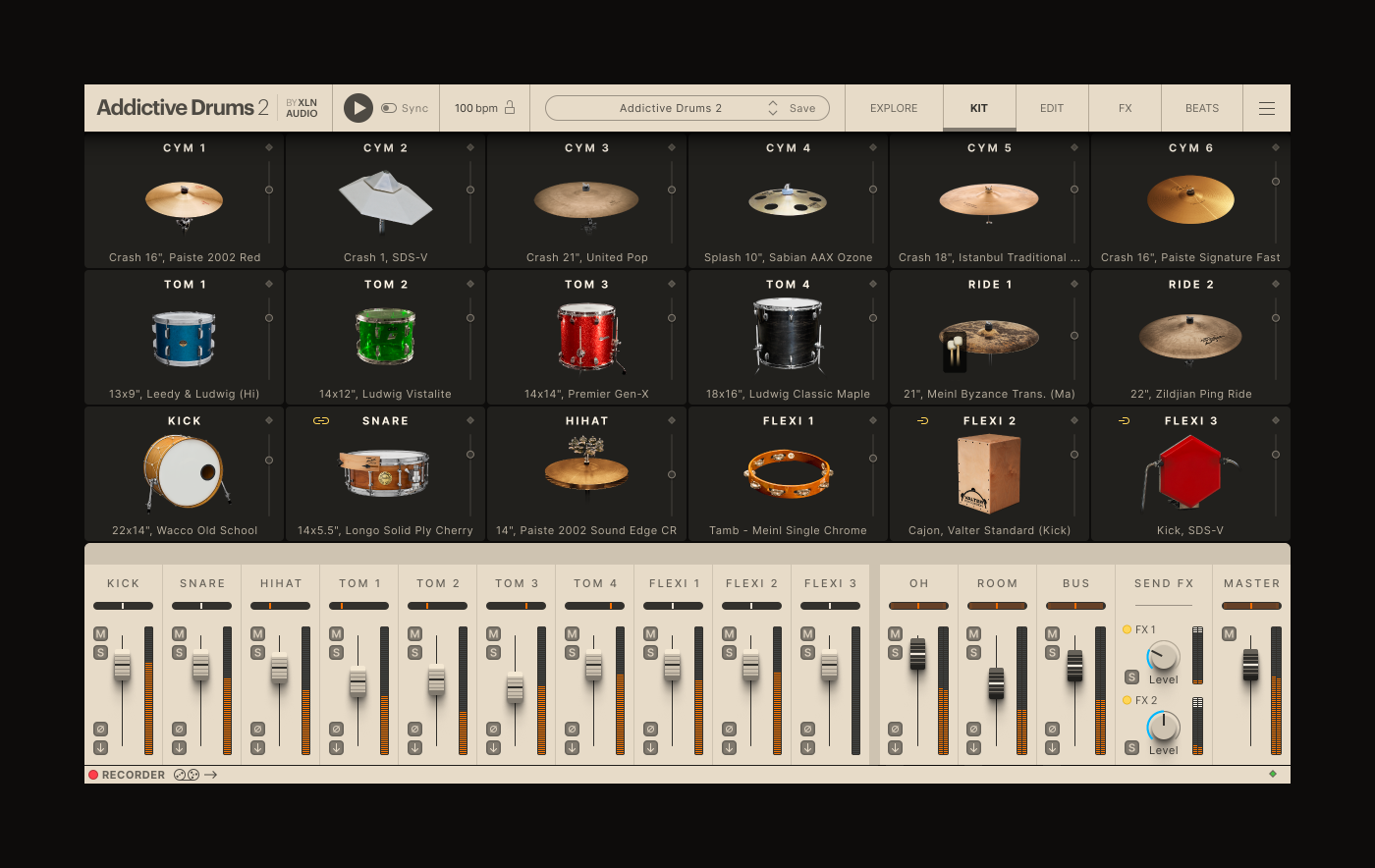Screen dimensions: 1375x868
Task: Toggle the Sync switch
Action: pyautogui.click(x=389, y=108)
